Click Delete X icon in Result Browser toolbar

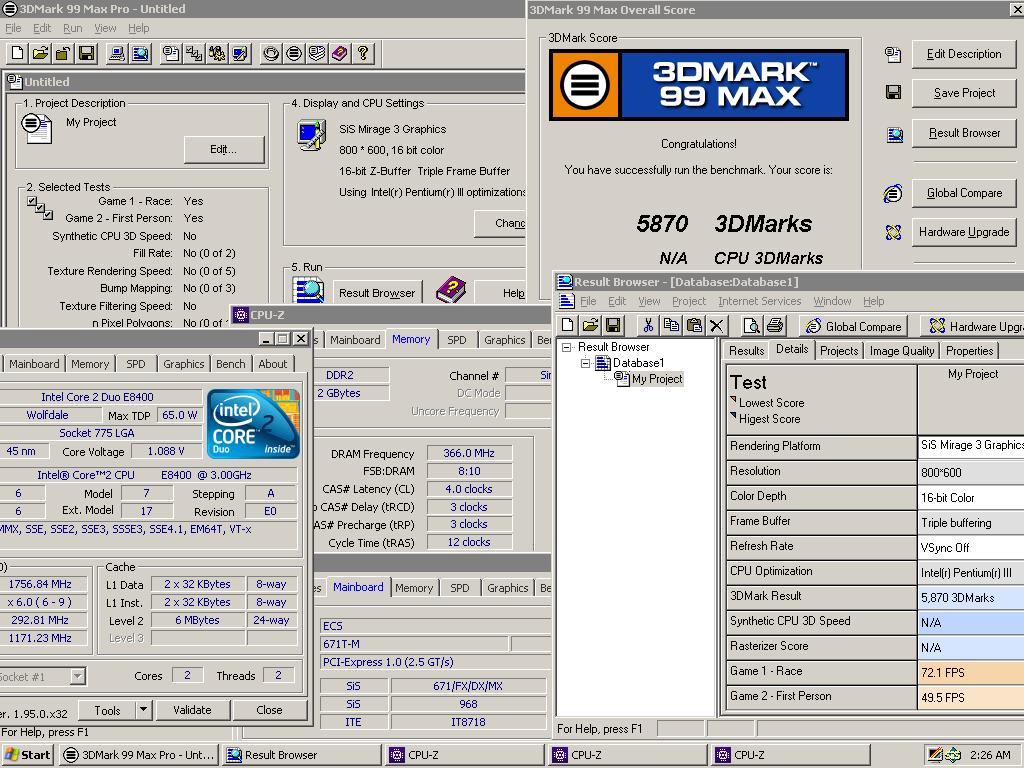point(716,325)
